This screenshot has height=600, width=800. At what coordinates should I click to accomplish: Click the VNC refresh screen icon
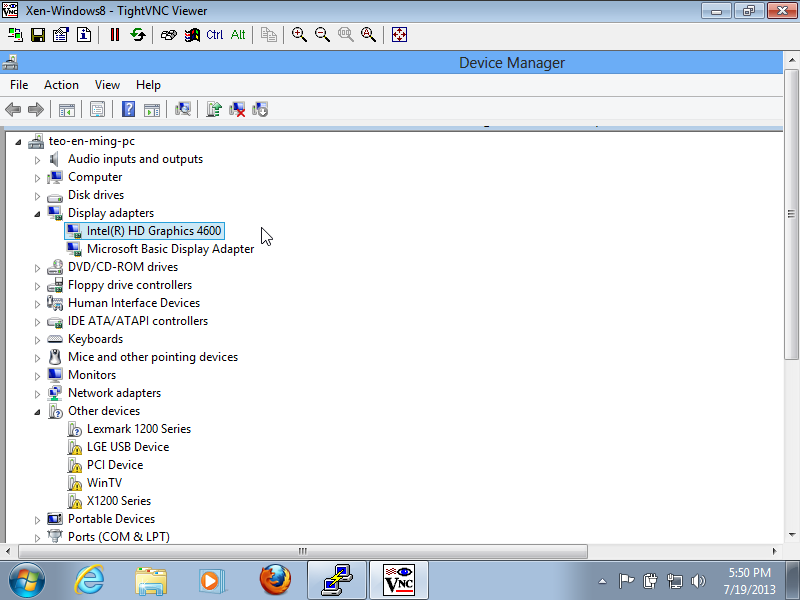(138, 34)
